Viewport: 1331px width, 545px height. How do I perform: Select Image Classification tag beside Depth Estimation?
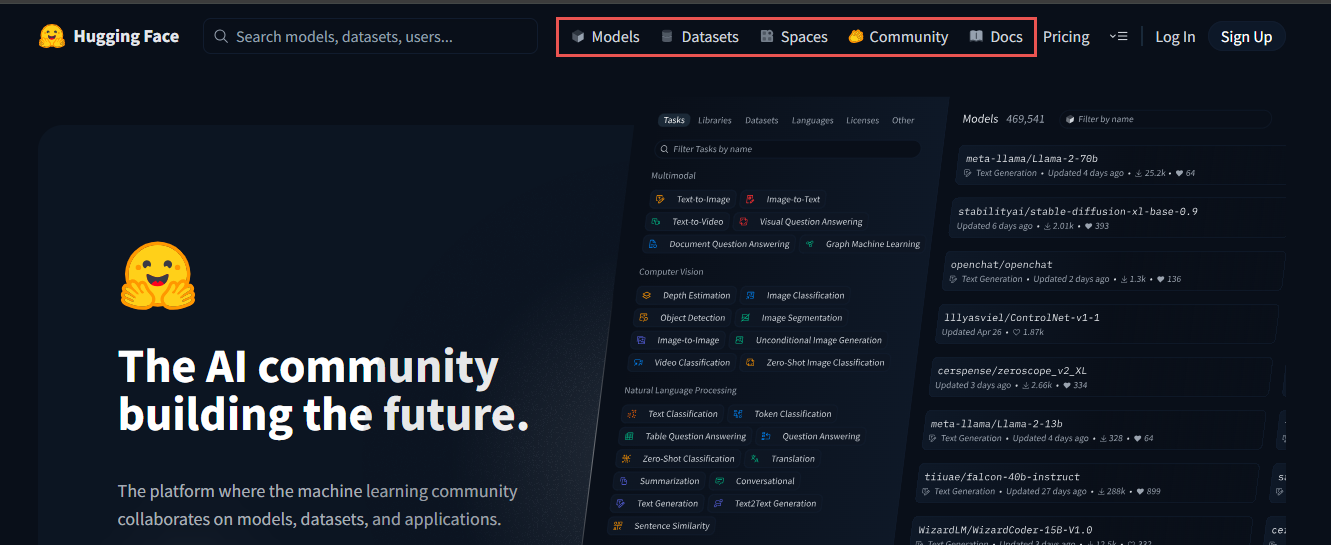795,295
